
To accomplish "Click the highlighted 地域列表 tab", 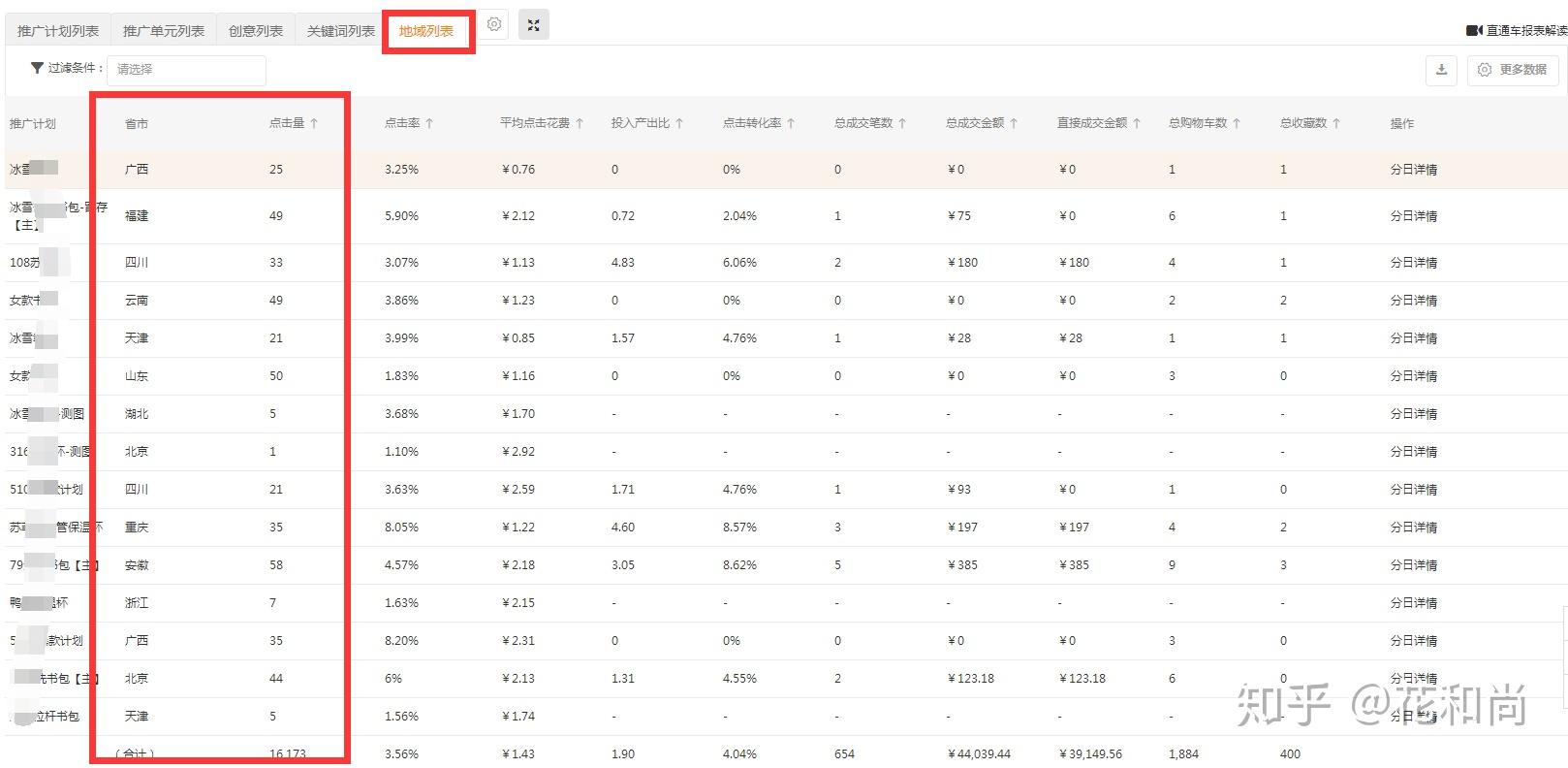I will [x=426, y=31].
